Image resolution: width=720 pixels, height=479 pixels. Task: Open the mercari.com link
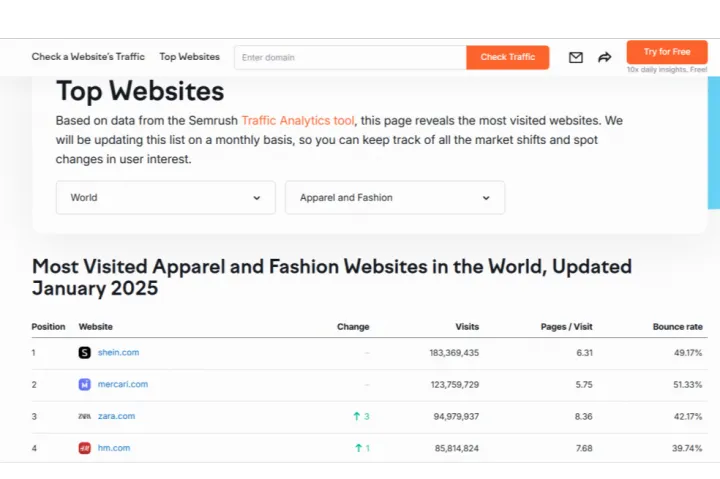pyautogui.click(x=123, y=384)
